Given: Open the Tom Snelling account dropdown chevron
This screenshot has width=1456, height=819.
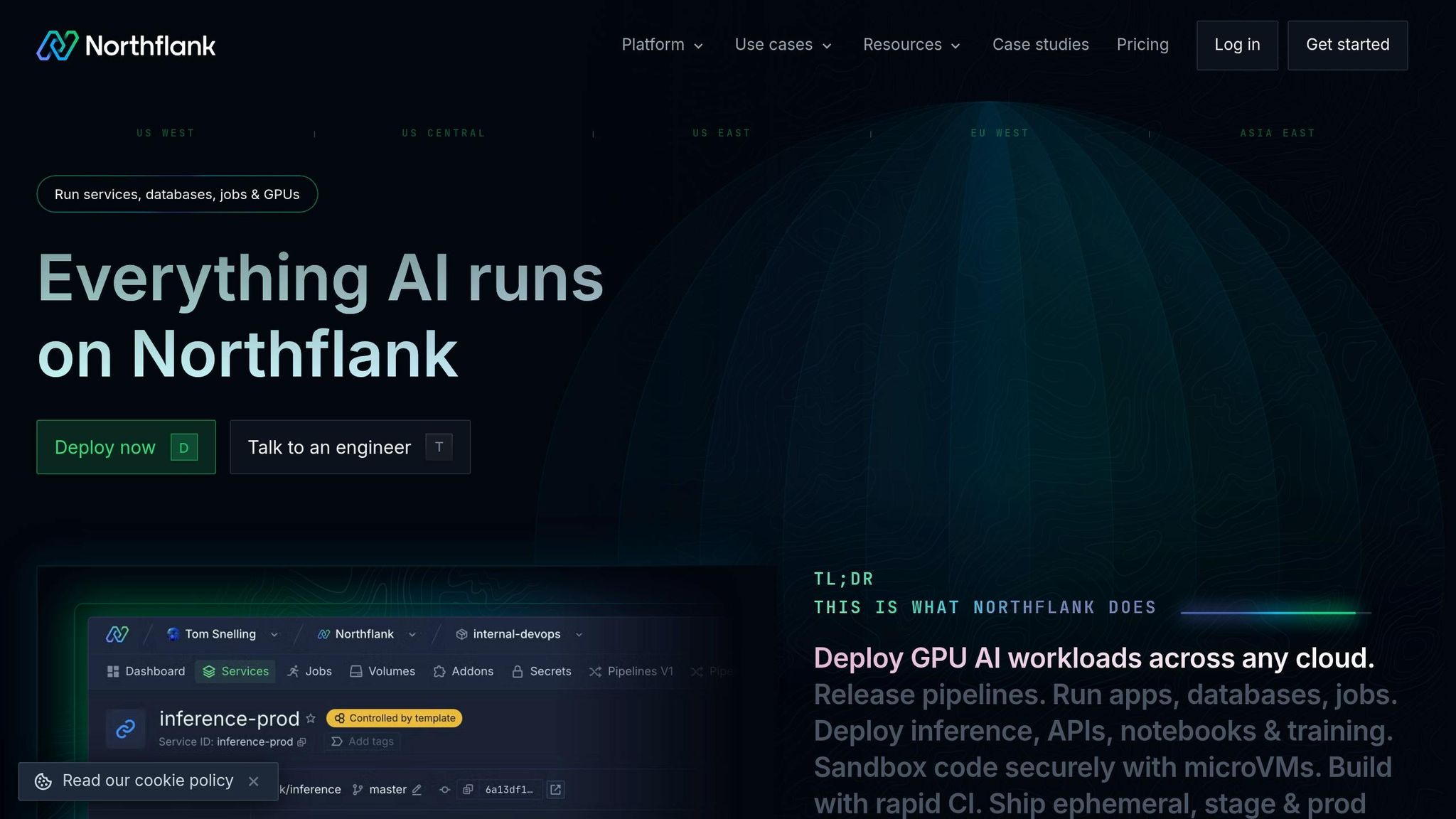Looking at the screenshot, I should [274, 635].
